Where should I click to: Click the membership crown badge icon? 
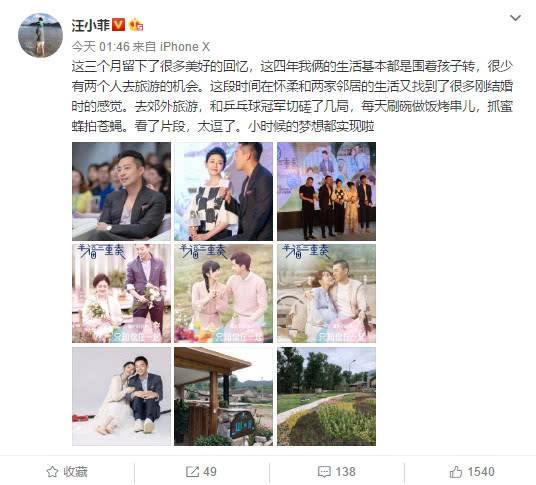136,25
